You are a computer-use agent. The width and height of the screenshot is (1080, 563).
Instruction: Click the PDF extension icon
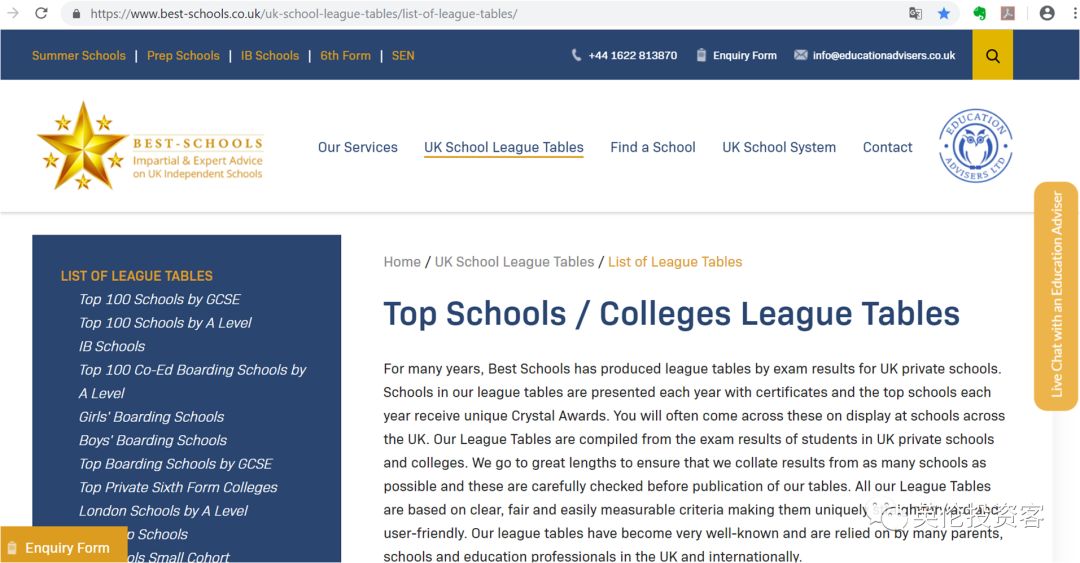pyautogui.click(x=1008, y=13)
